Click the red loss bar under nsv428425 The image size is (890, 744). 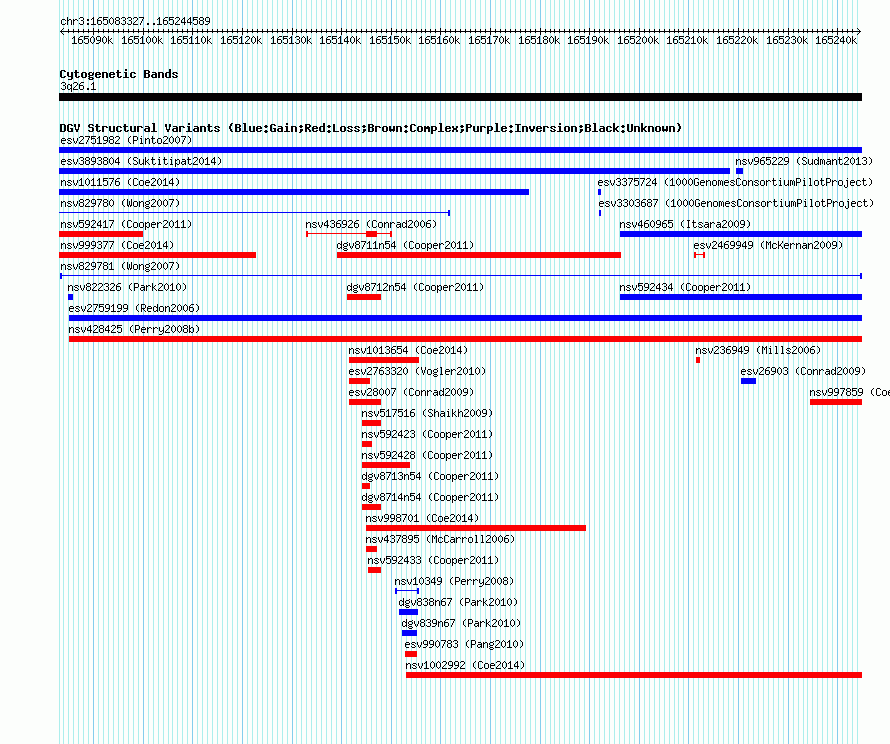[x=465, y=339]
